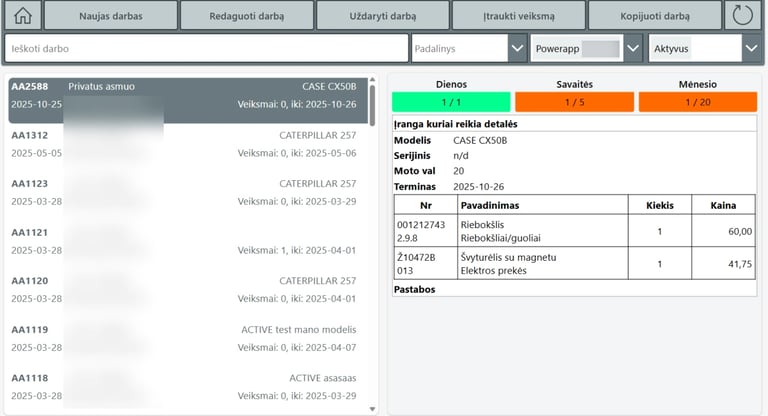The height and width of the screenshot is (416, 768).
Task: Click the price 60,00 cell
Action: [723, 231]
